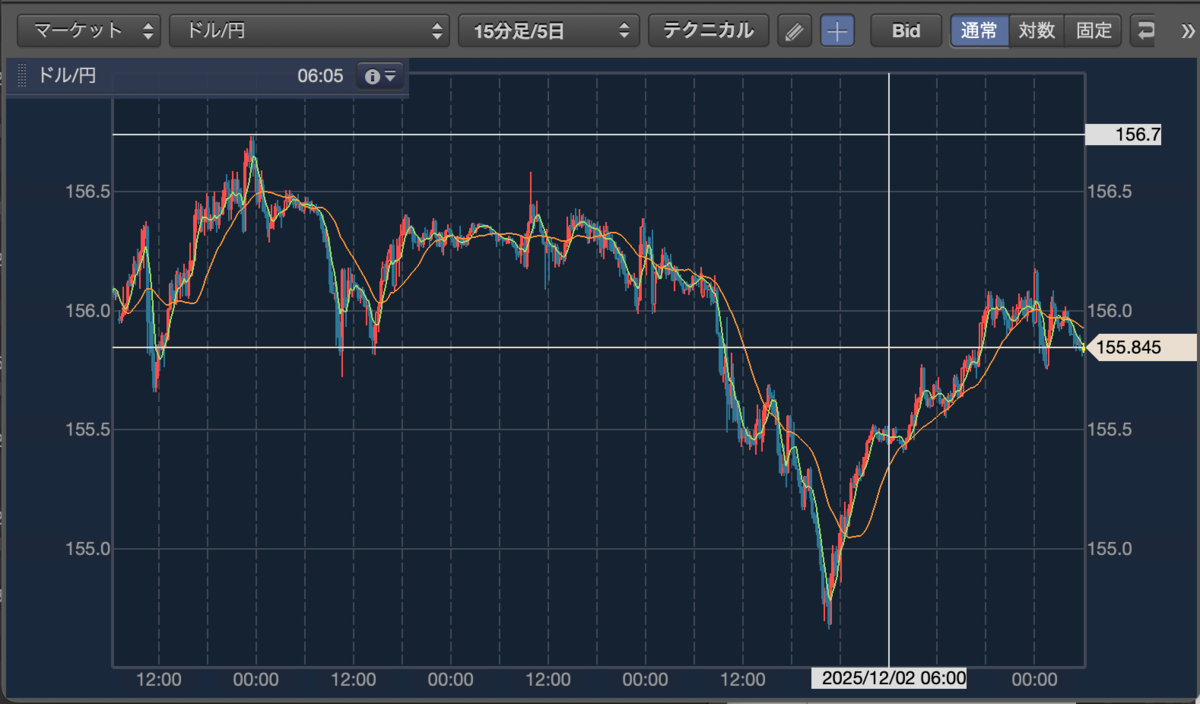This screenshot has width=1200, height=704.
Task: Open the マーケット dropdown
Action: coord(90,31)
